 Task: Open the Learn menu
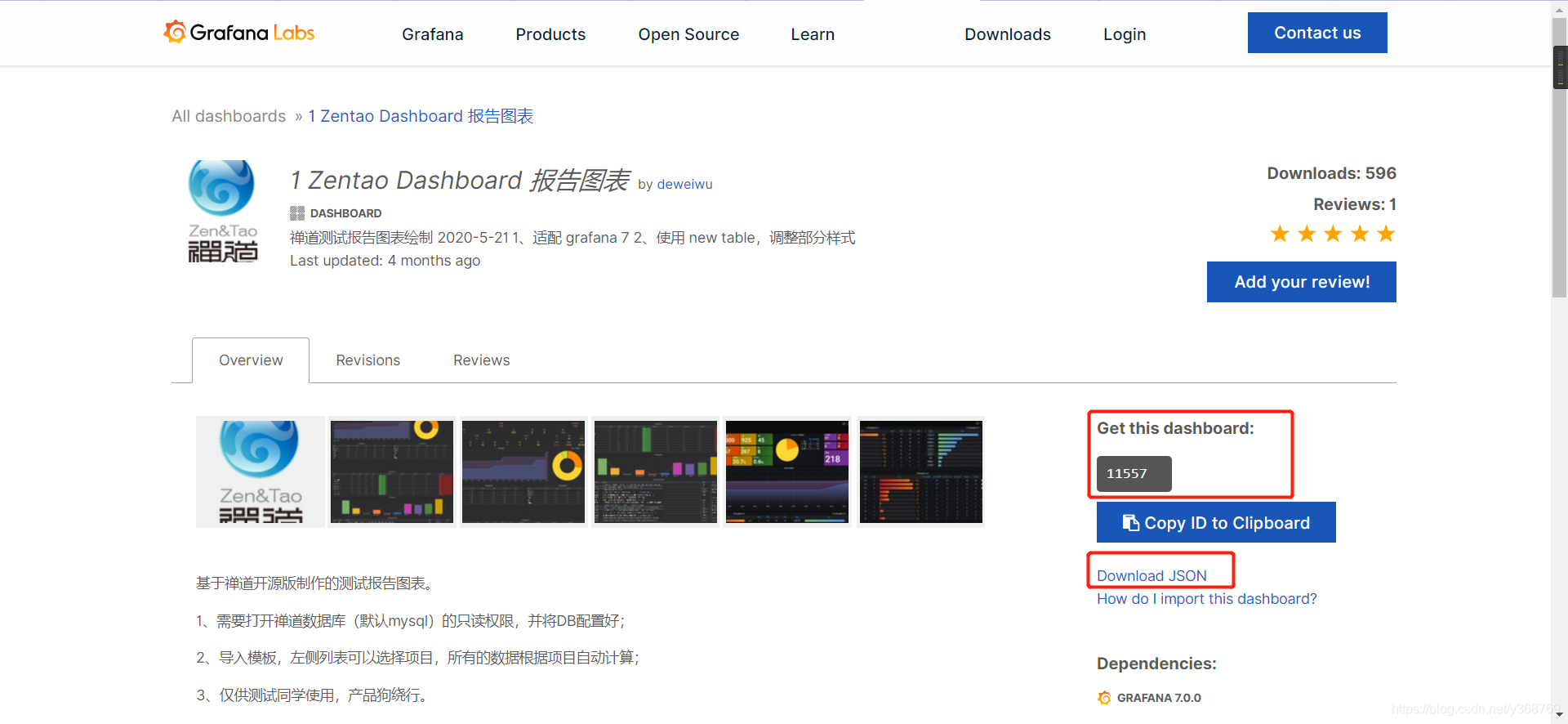point(813,34)
